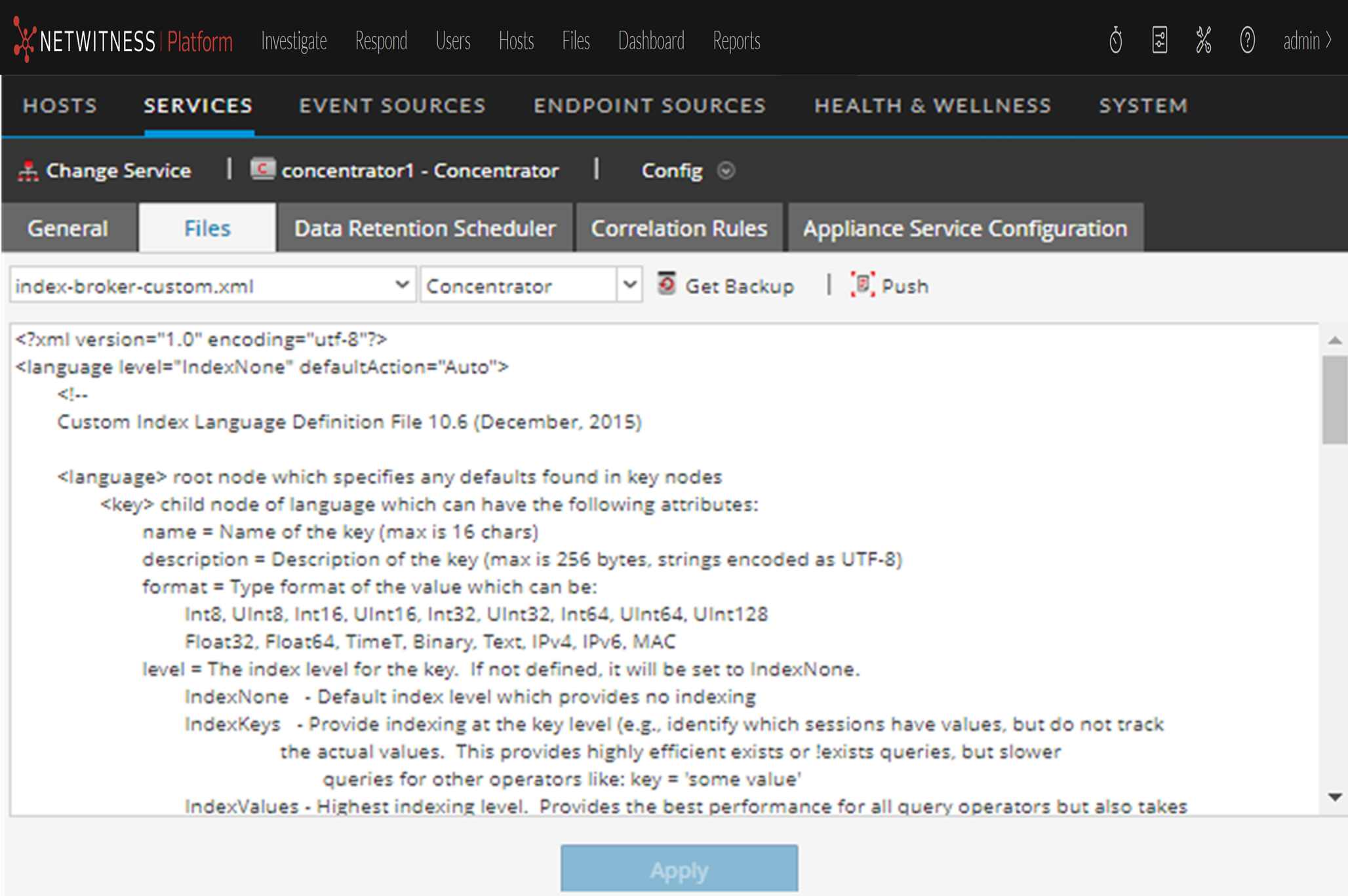The height and width of the screenshot is (896, 1348).
Task: Click the Change Service network icon
Action: click(28, 171)
